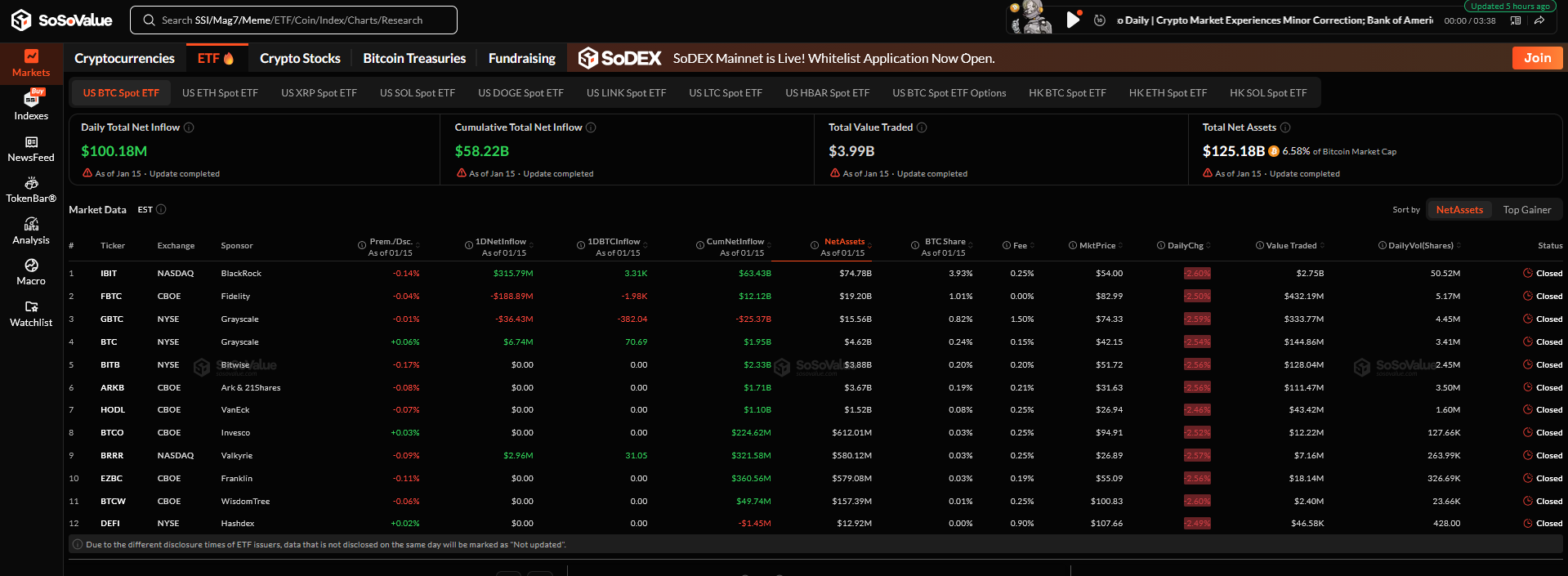Click the SoSoValue logo

61,20
